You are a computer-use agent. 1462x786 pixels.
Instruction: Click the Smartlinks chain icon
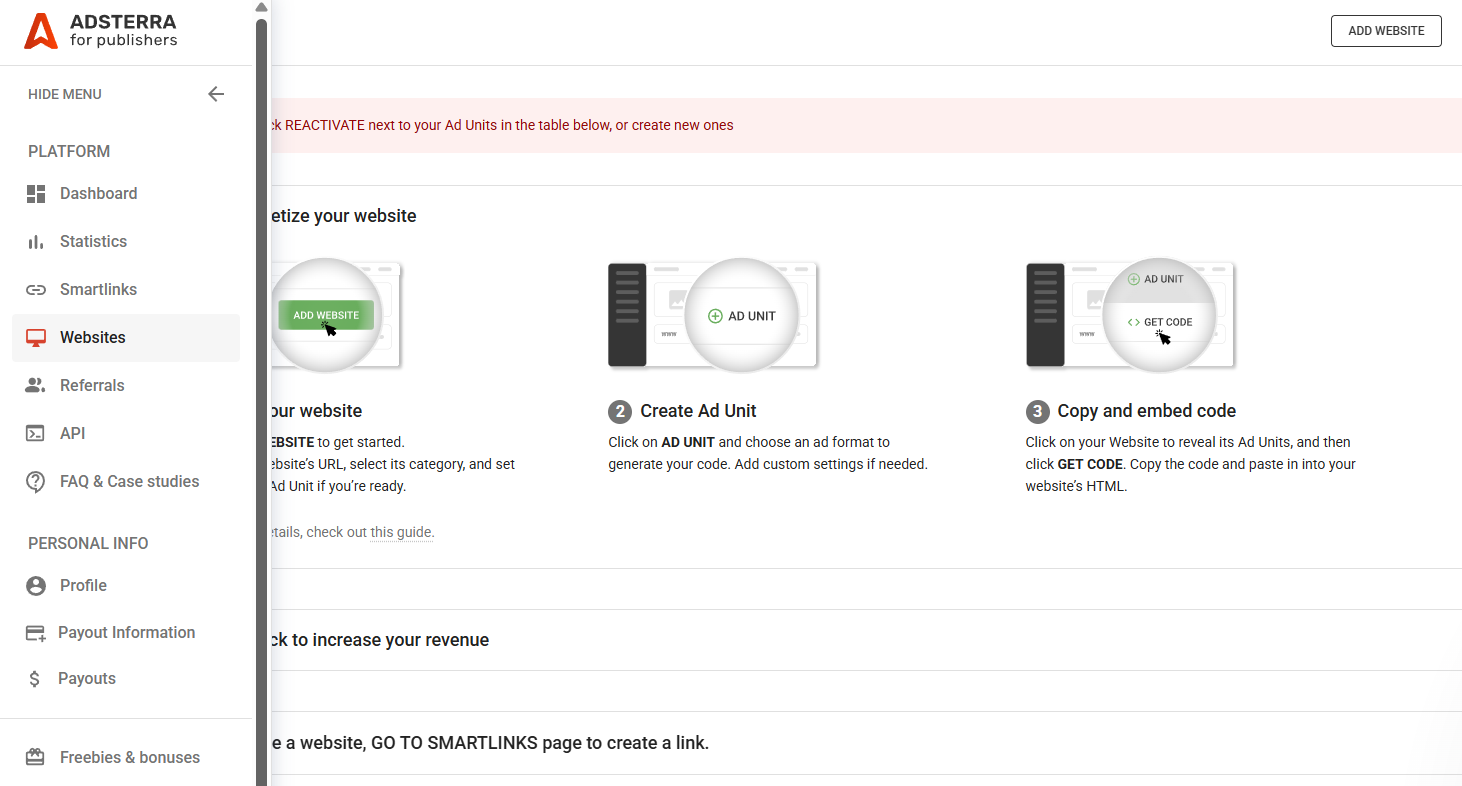click(x=36, y=290)
